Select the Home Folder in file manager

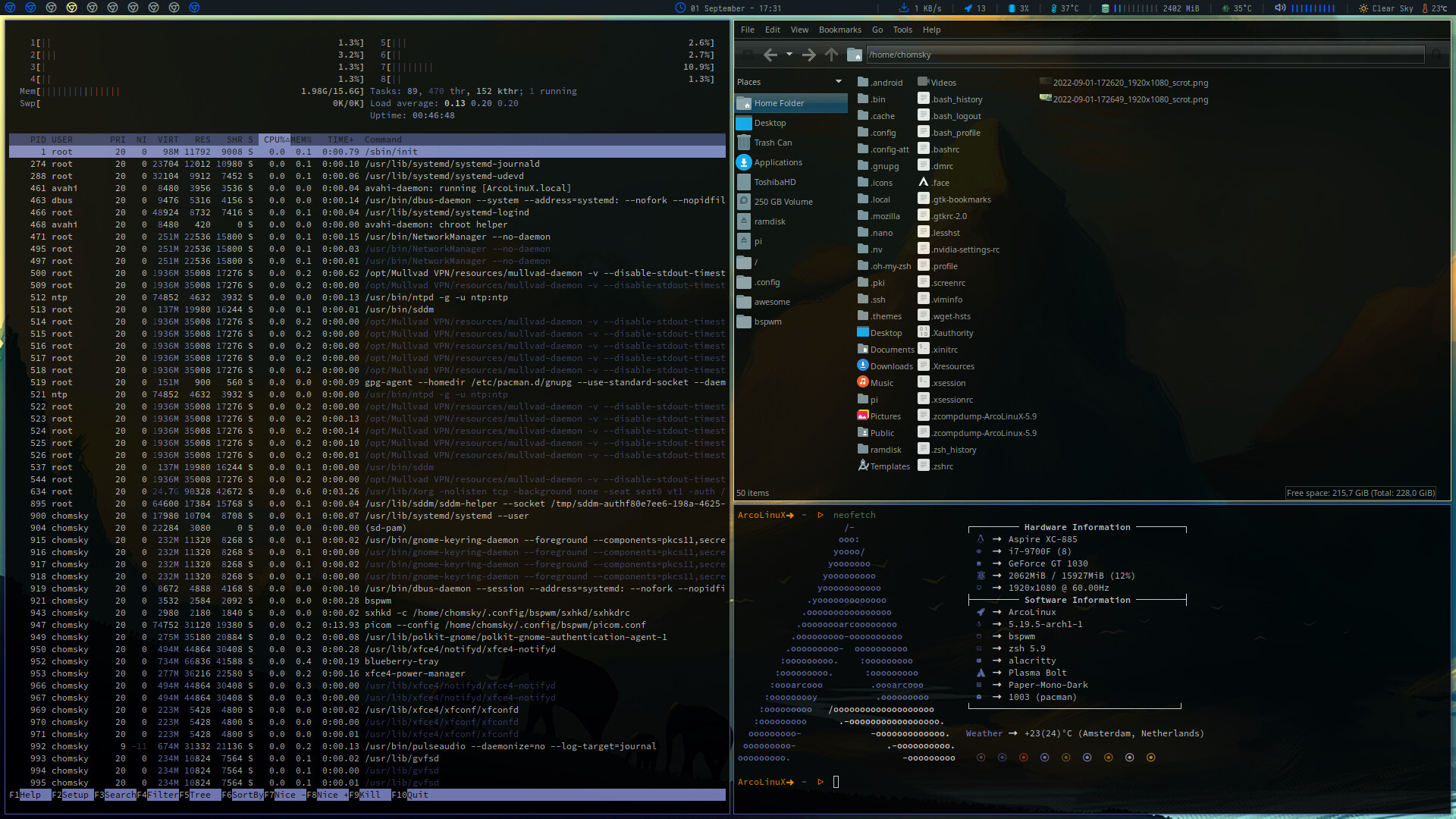778,102
